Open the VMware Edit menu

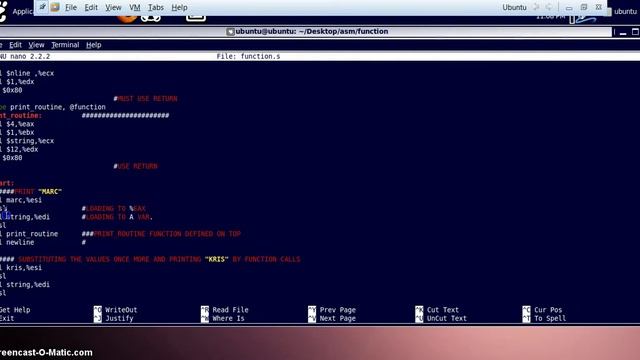(91, 7)
